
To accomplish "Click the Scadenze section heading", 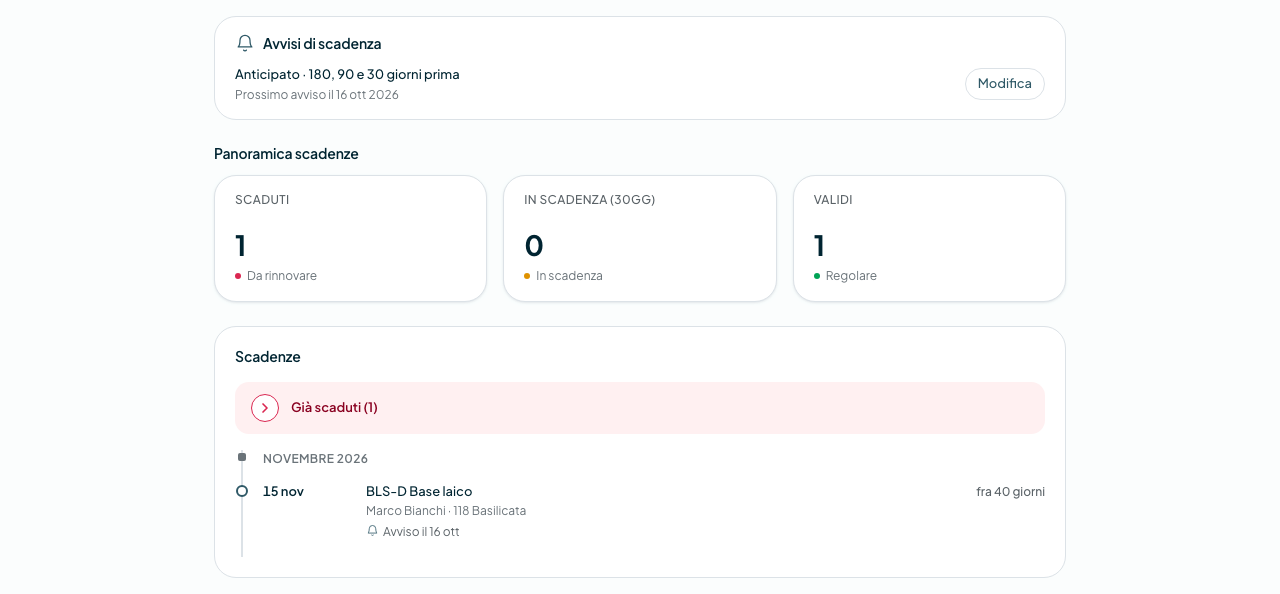I will (268, 357).
